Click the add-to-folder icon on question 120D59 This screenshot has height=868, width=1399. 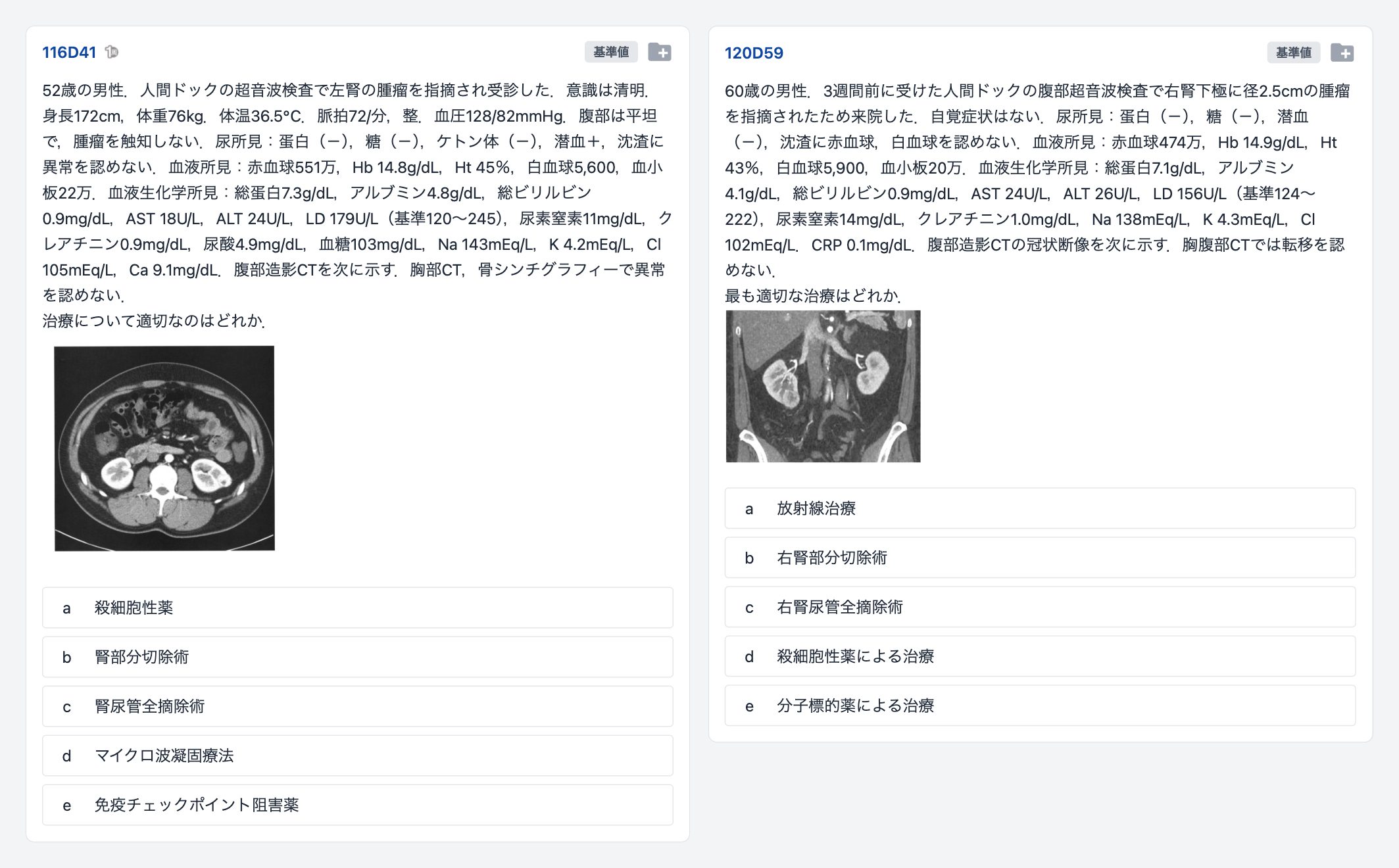coord(1341,53)
